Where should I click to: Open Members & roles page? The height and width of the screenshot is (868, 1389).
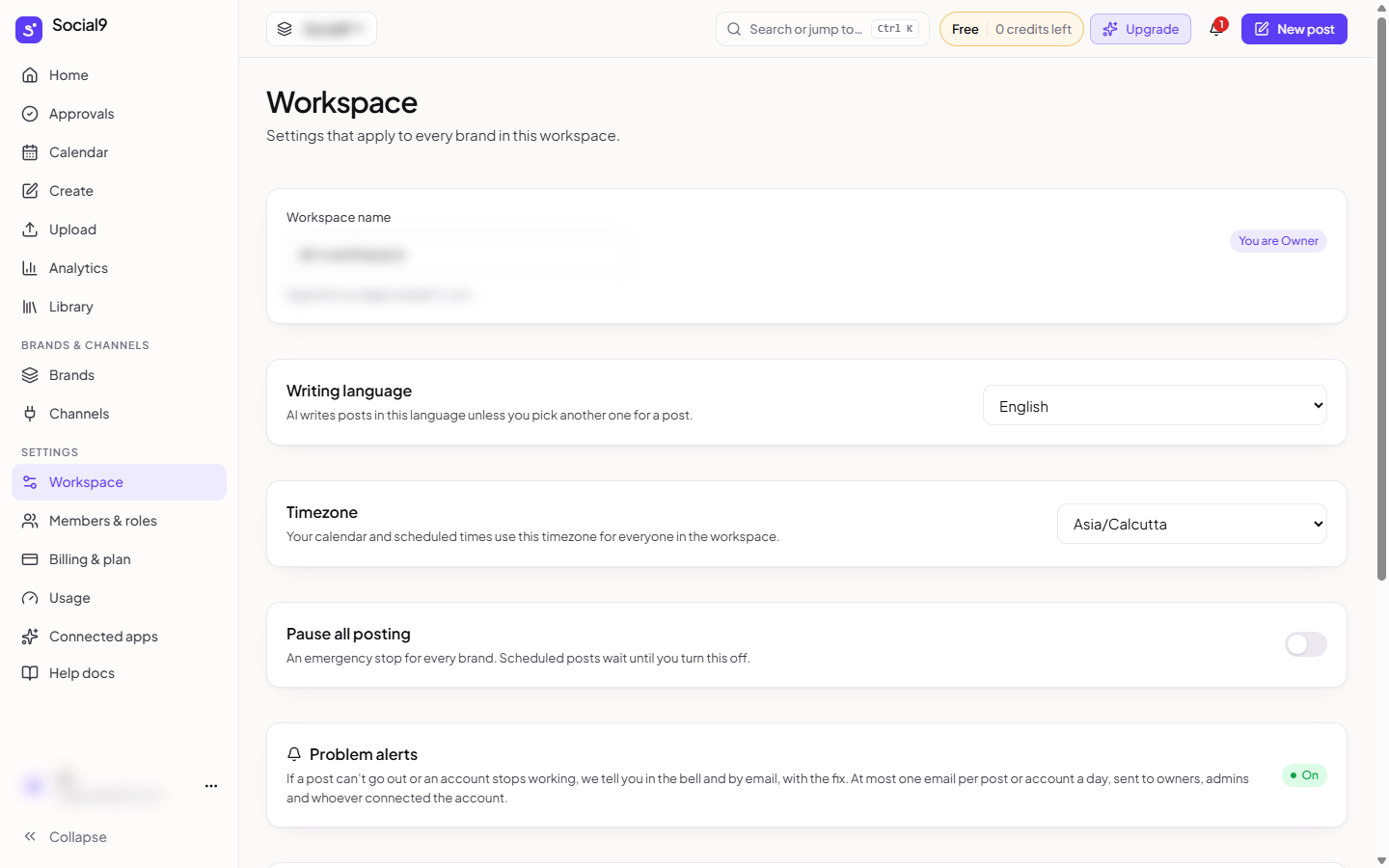pyautogui.click(x=119, y=521)
